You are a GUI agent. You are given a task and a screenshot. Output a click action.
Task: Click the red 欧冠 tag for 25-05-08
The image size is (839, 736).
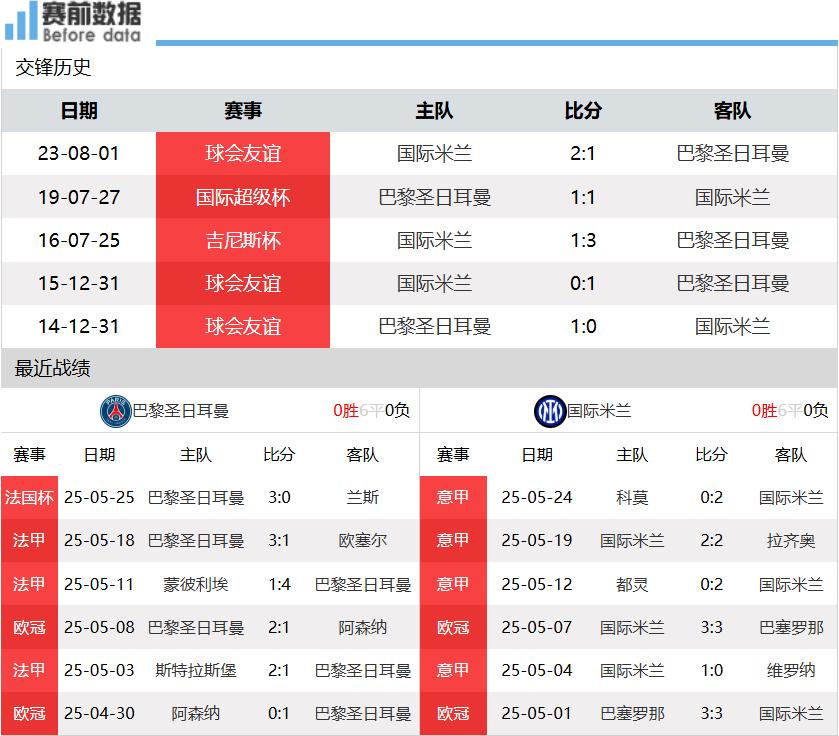pyautogui.click(x=29, y=627)
